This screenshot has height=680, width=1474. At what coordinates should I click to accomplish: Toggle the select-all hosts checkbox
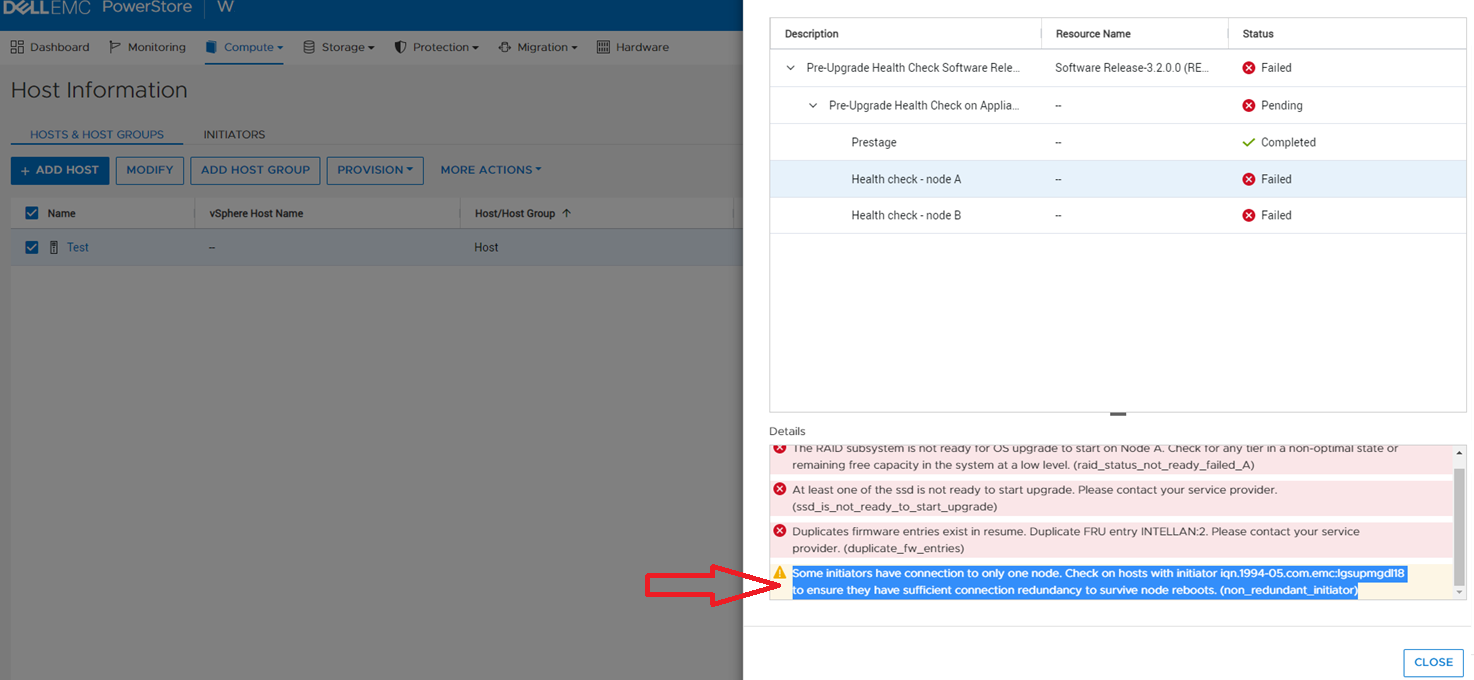(x=31, y=213)
